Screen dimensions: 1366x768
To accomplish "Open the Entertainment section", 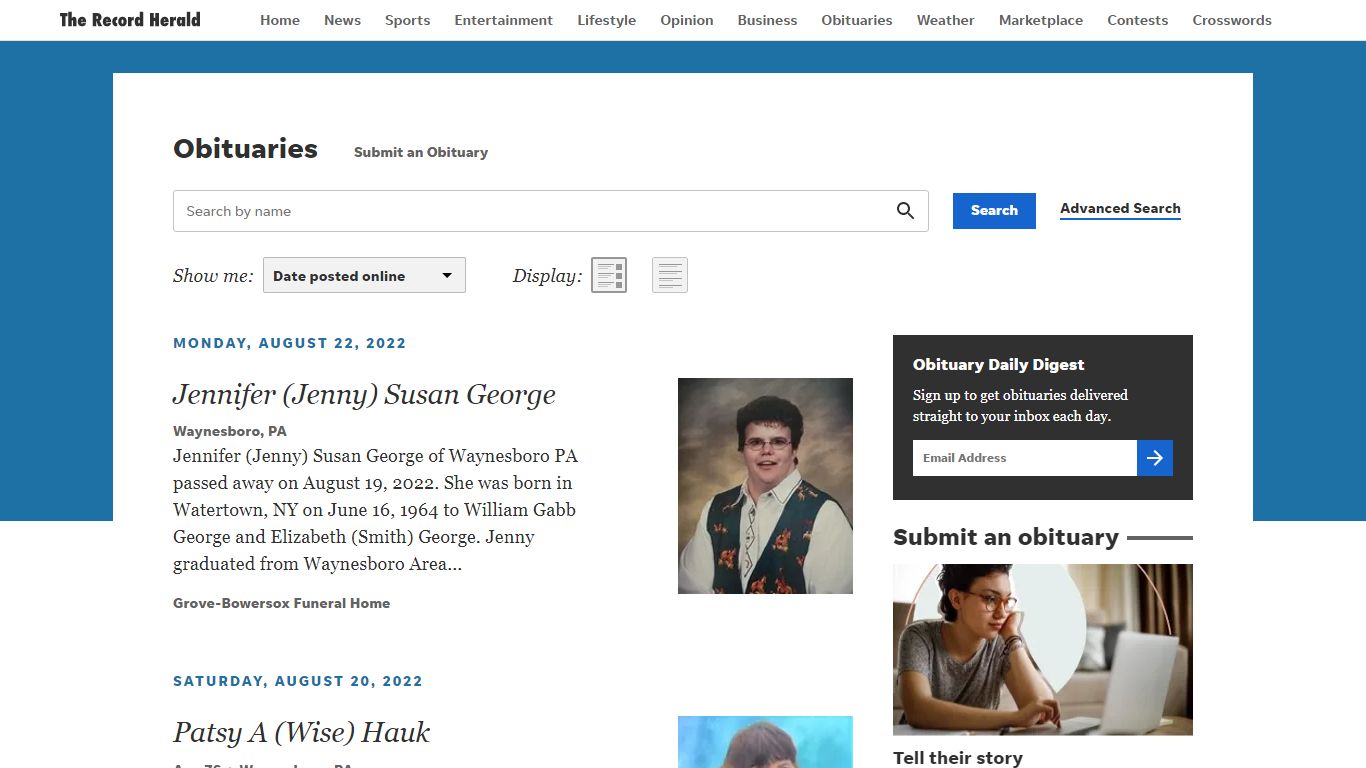I will click(x=503, y=20).
